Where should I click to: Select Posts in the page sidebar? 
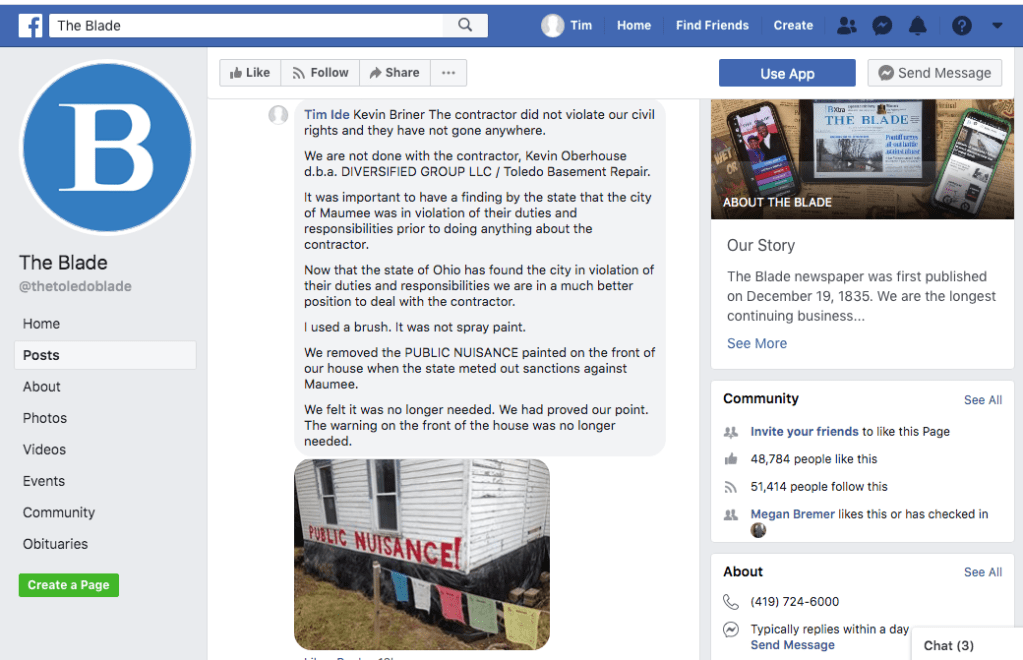click(105, 355)
